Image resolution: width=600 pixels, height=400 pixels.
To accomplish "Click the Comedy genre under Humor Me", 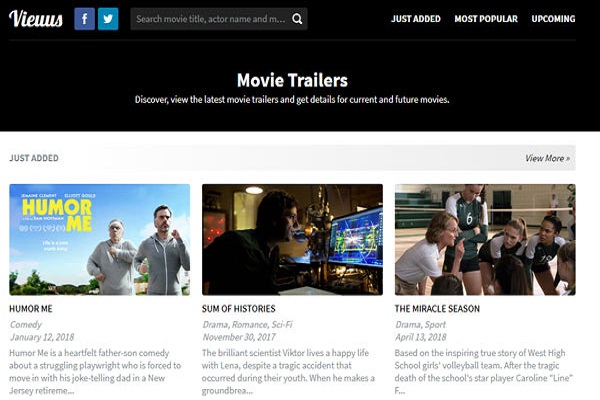I will pos(26,325).
